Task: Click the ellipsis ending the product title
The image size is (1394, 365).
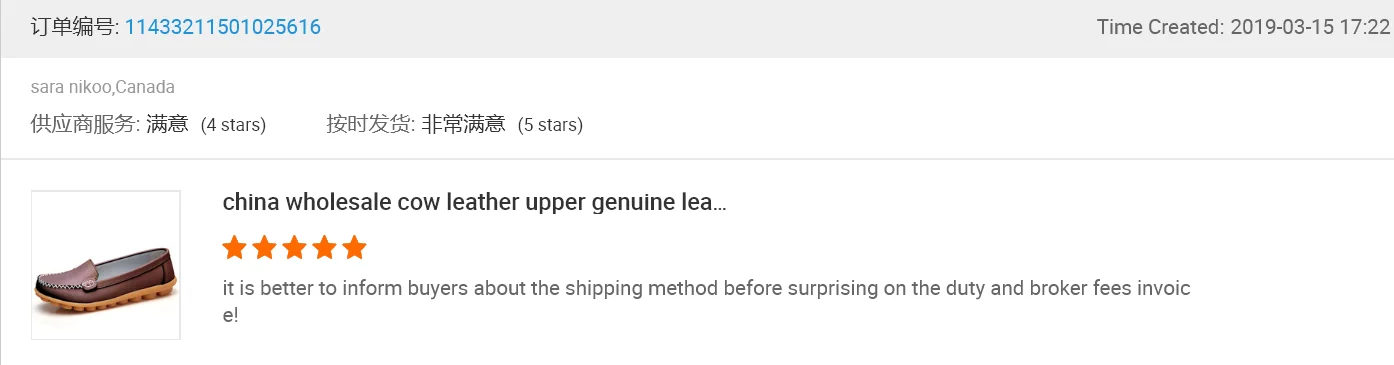Action: (717, 203)
